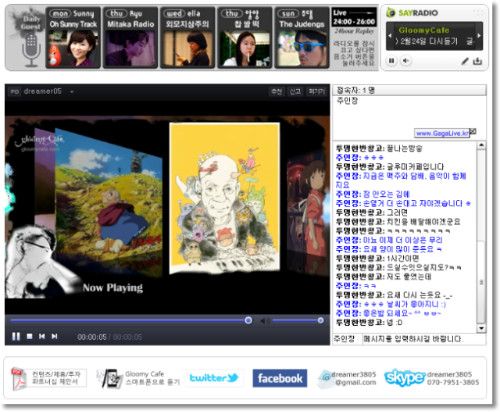Click 24hour Replay text
The height and width of the screenshot is (412, 500).
(x=354, y=31)
